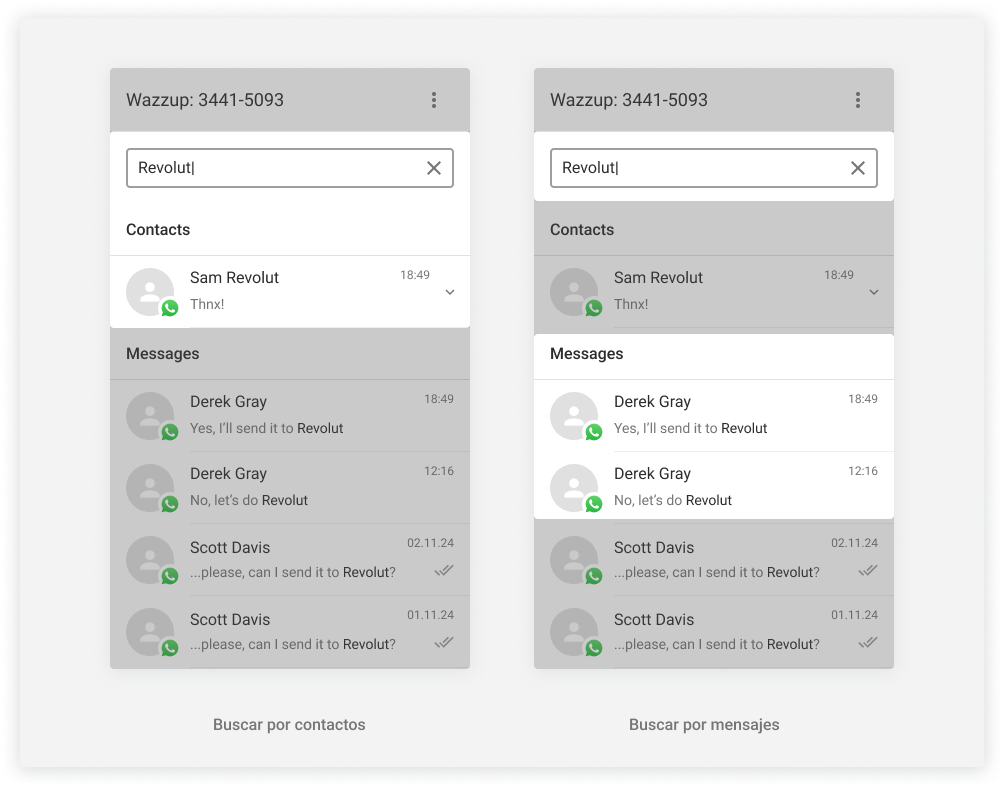Clear the search text in right panel
The height and width of the screenshot is (789, 1004).
(x=858, y=168)
